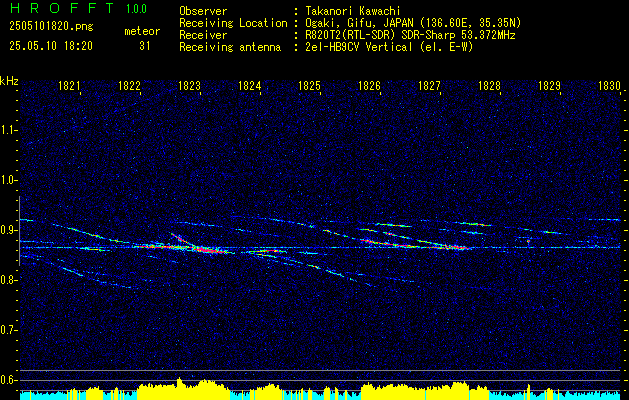This screenshot has width=629, height=400.
Task: Click the 0.7 kHz axis label
Action: (9, 330)
